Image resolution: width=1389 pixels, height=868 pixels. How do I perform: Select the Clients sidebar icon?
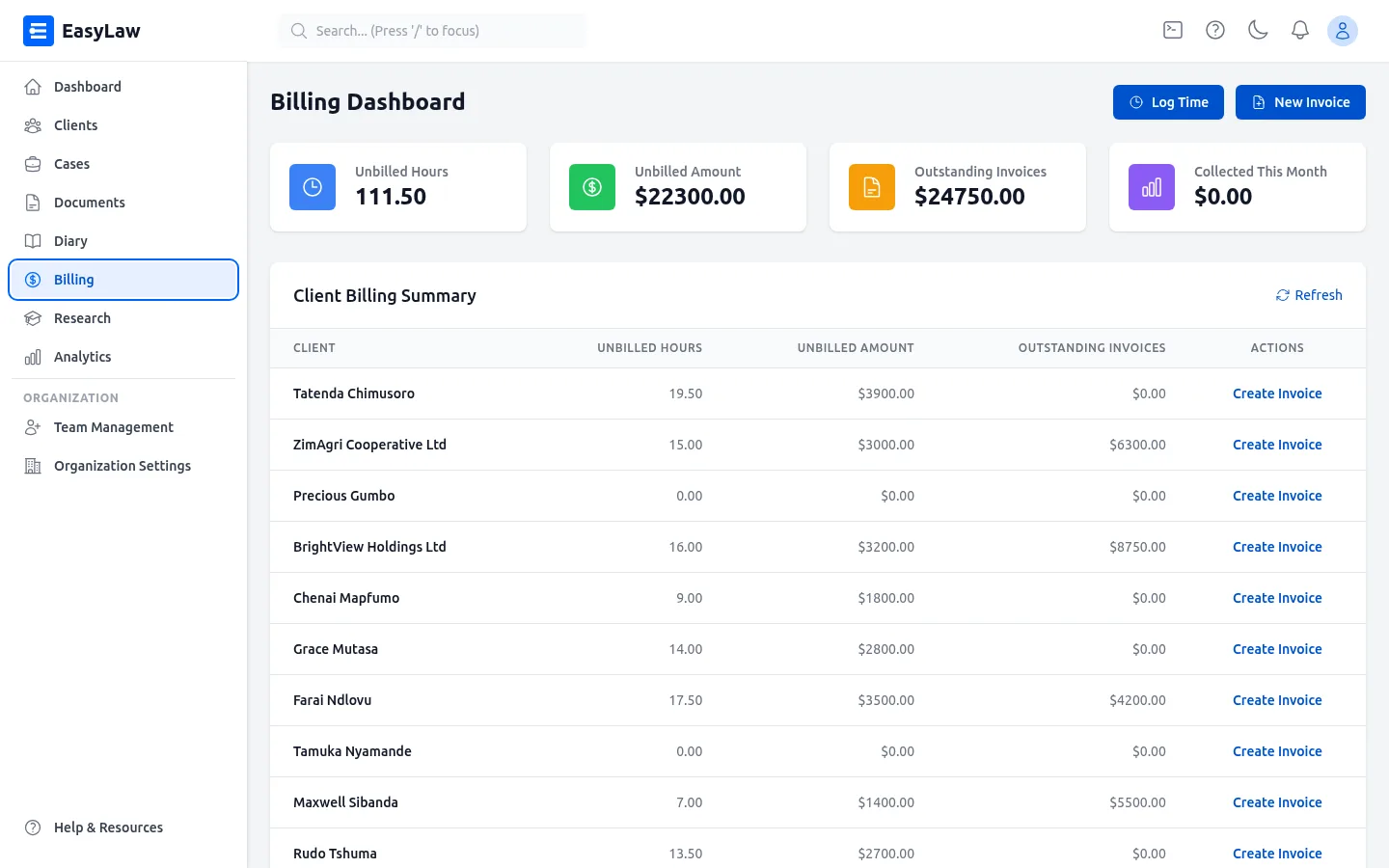pos(32,125)
